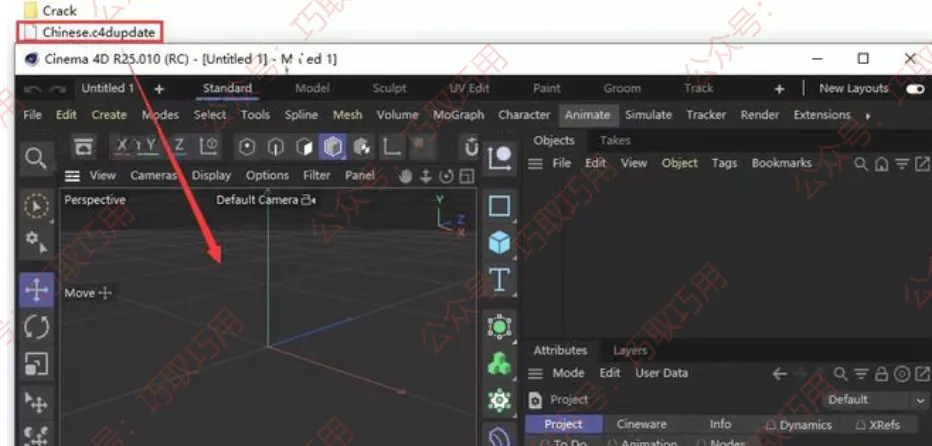932x446 pixels.
Task: Open Default Camera selector in viewport
Action: click(x=266, y=200)
